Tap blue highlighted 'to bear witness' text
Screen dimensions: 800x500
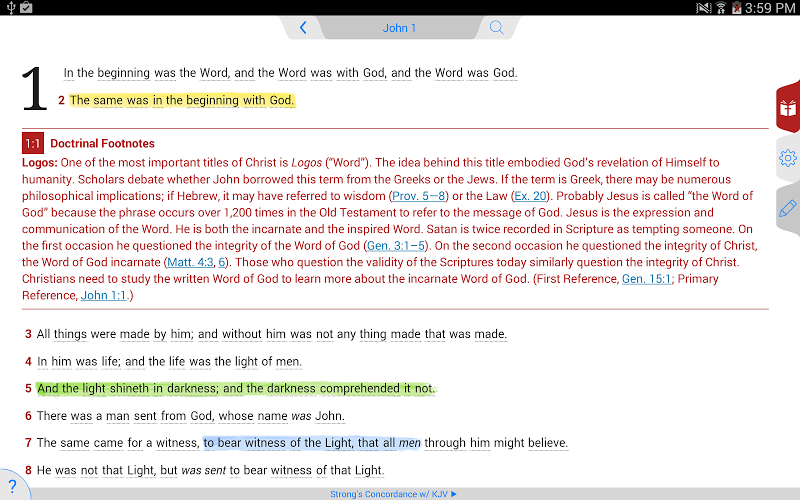pos(312,443)
